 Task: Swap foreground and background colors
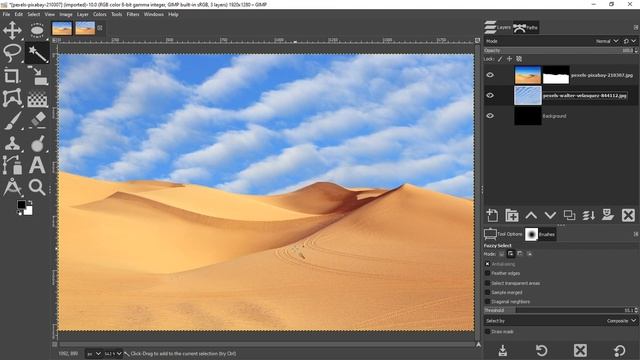tap(30, 203)
